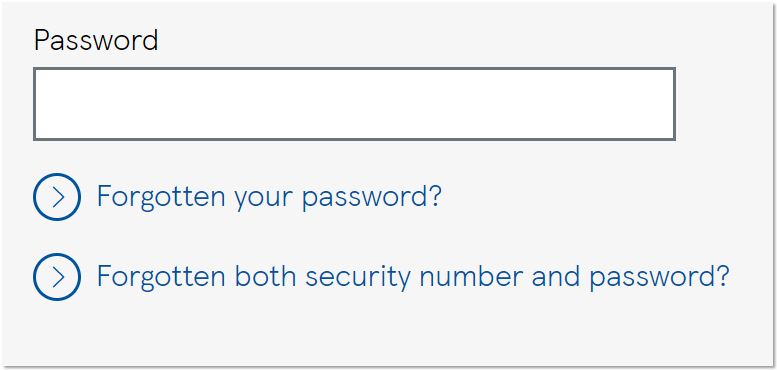Follow the link to reset both credentials
Image resolution: width=777 pixels, height=370 pixels.
click(413, 277)
